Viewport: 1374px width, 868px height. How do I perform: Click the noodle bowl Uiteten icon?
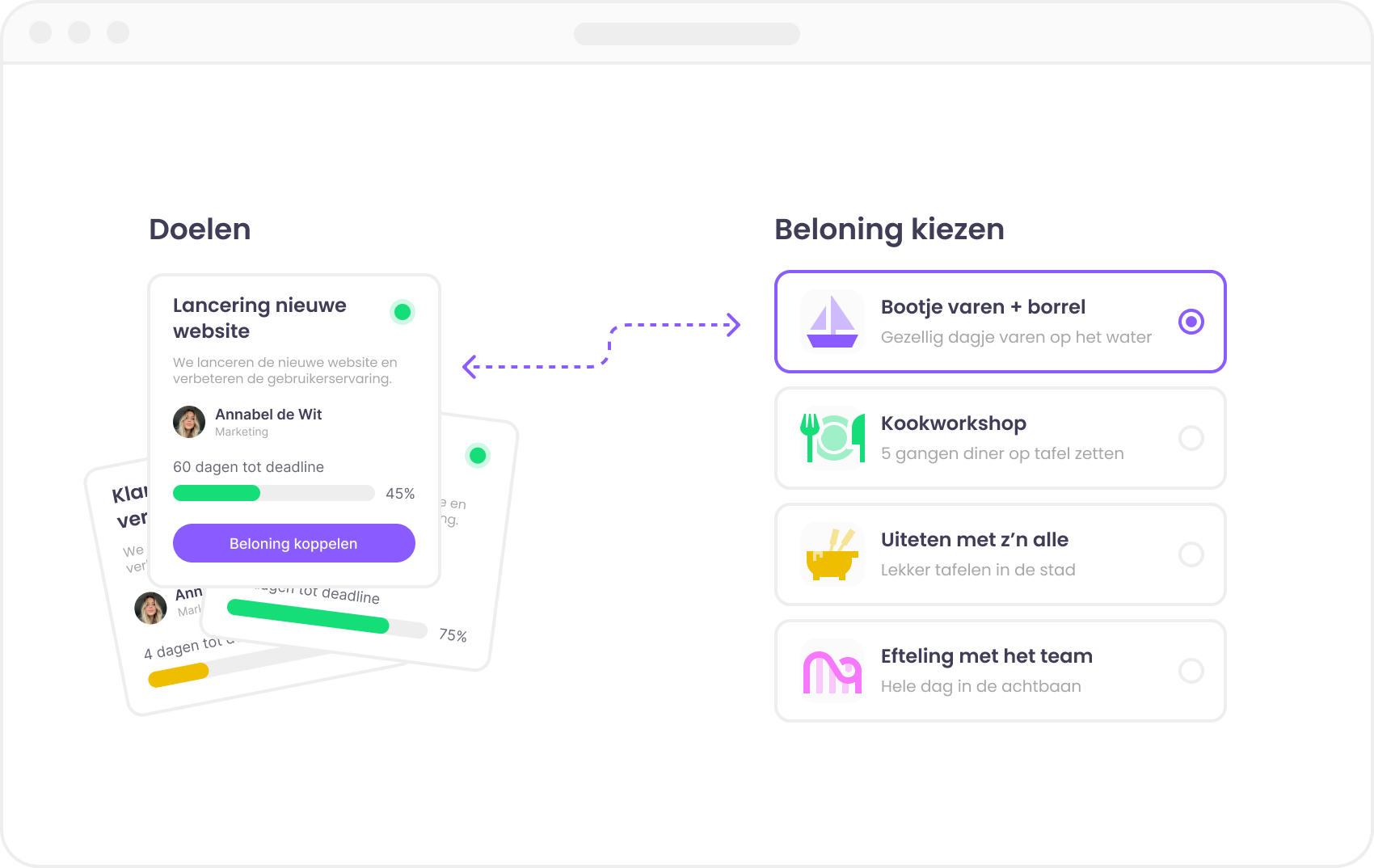[832, 554]
